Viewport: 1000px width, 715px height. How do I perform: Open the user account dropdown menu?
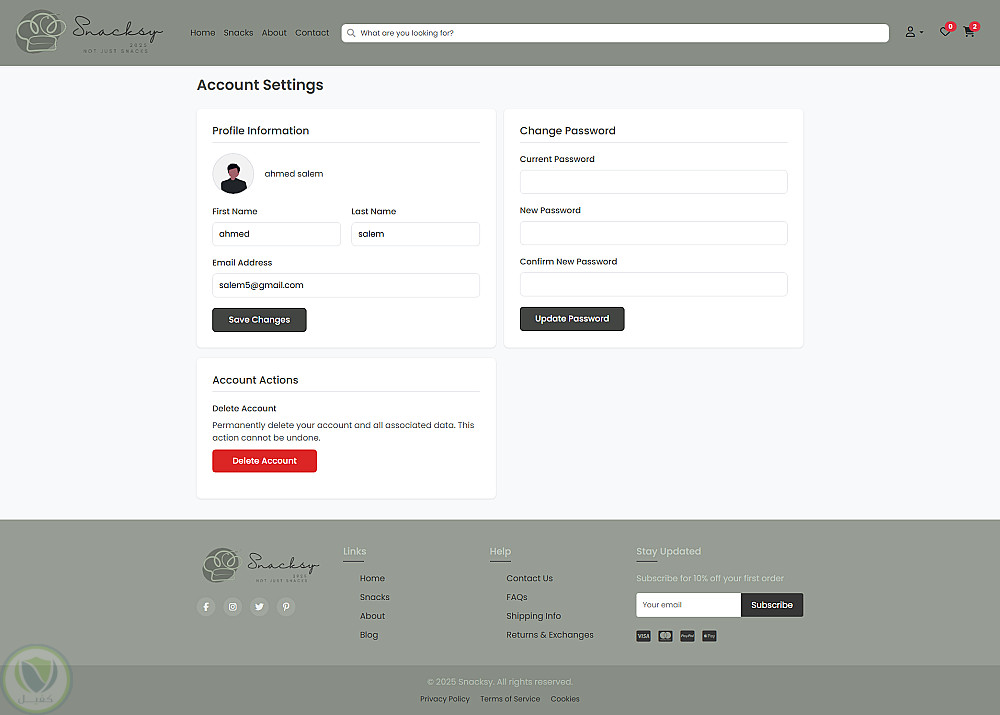pos(914,32)
